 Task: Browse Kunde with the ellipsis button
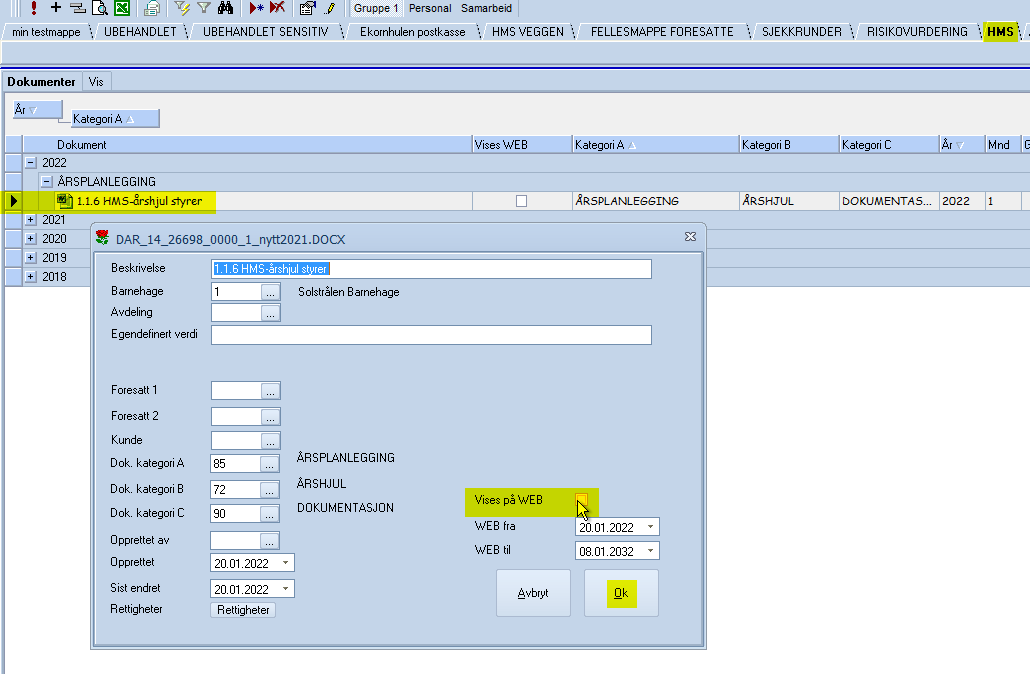[x=270, y=441]
